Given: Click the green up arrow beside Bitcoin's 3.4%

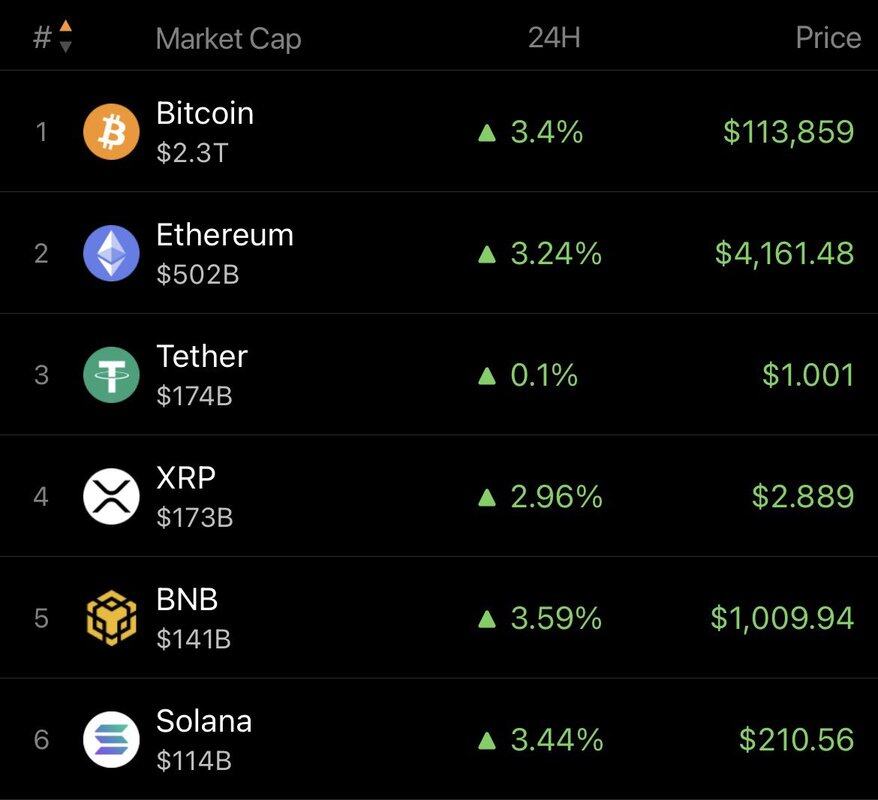Looking at the screenshot, I should [x=487, y=133].
